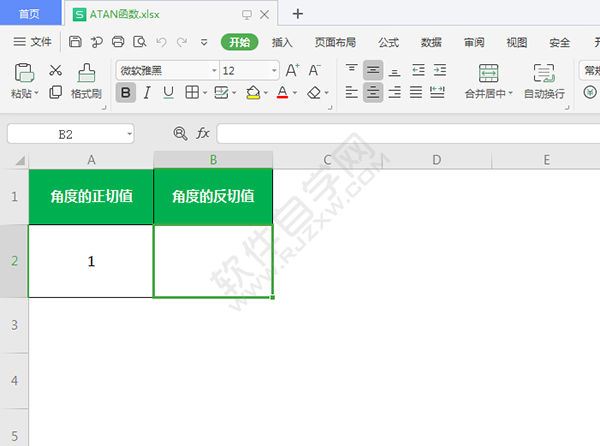
Task: Expand the fill color dropdown arrow
Action: tap(266, 93)
